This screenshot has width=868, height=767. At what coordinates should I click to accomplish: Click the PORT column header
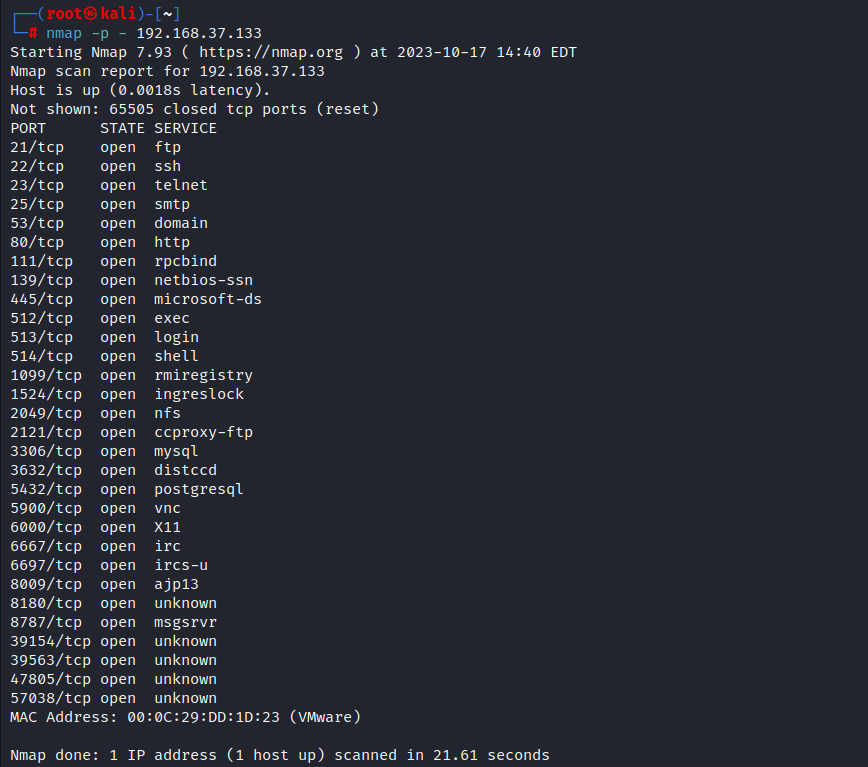(28, 128)
